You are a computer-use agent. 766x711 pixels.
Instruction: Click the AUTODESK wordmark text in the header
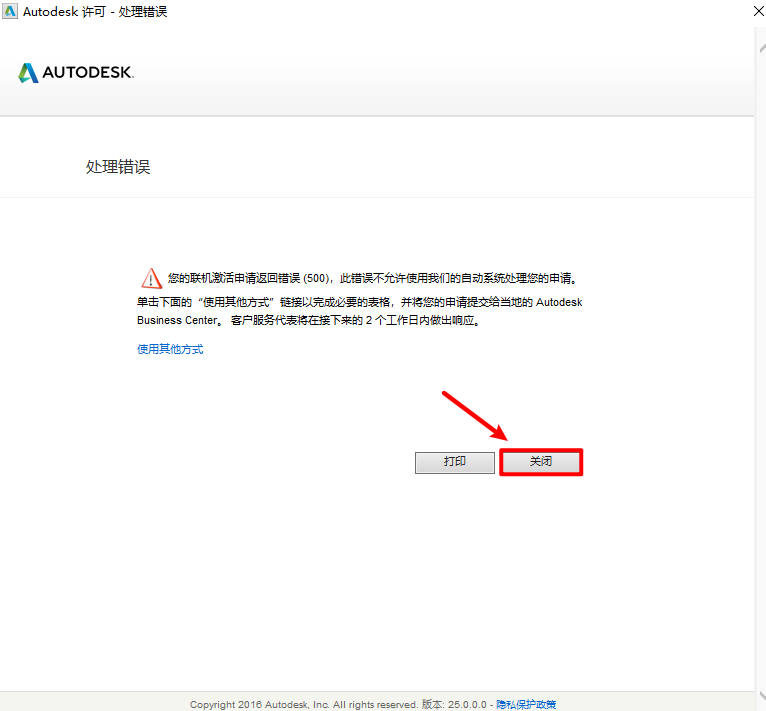[x=88, y=73]
